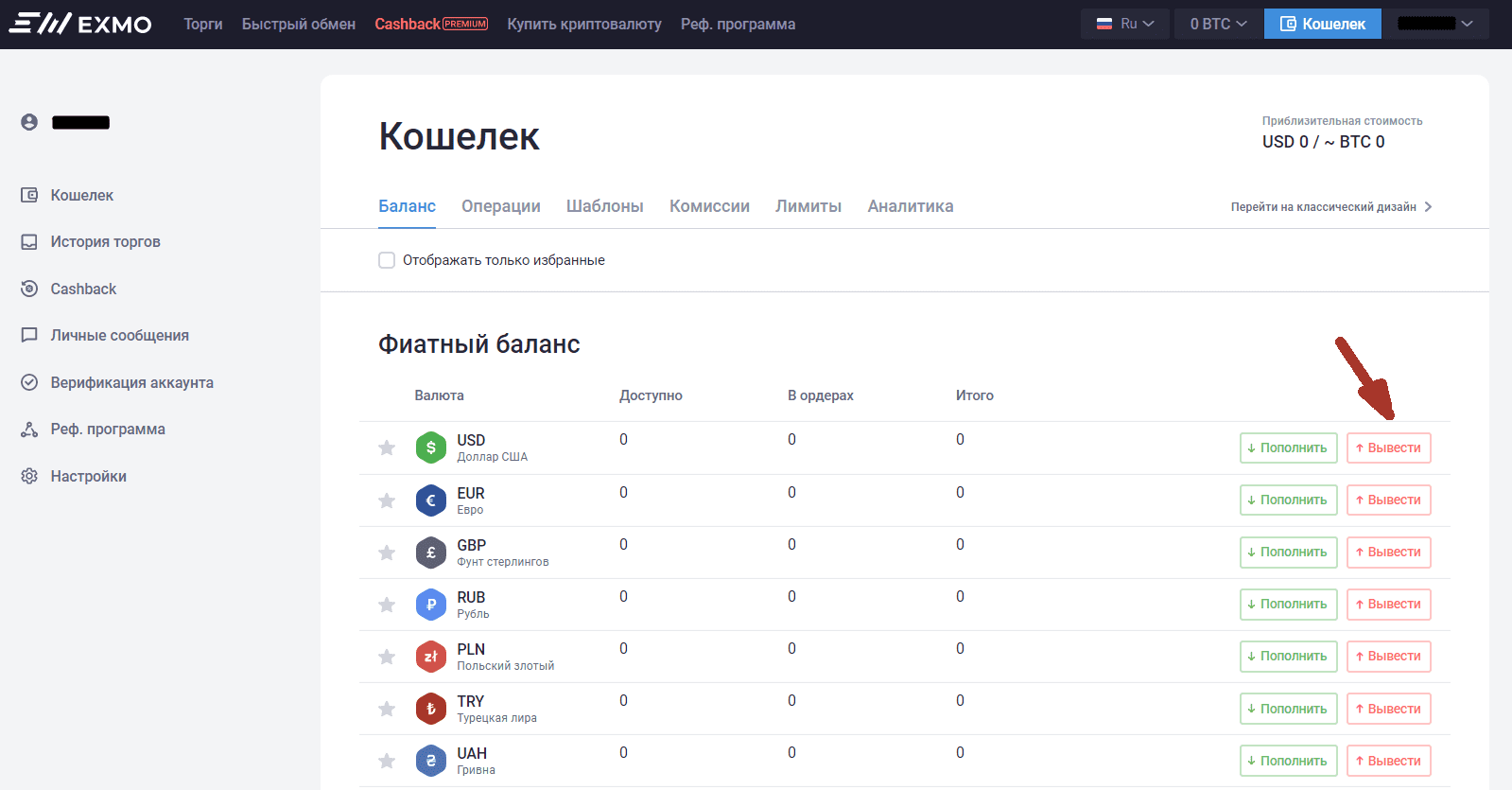
Task: Open the Ru language dropdown
Action: pos(1125,24)
